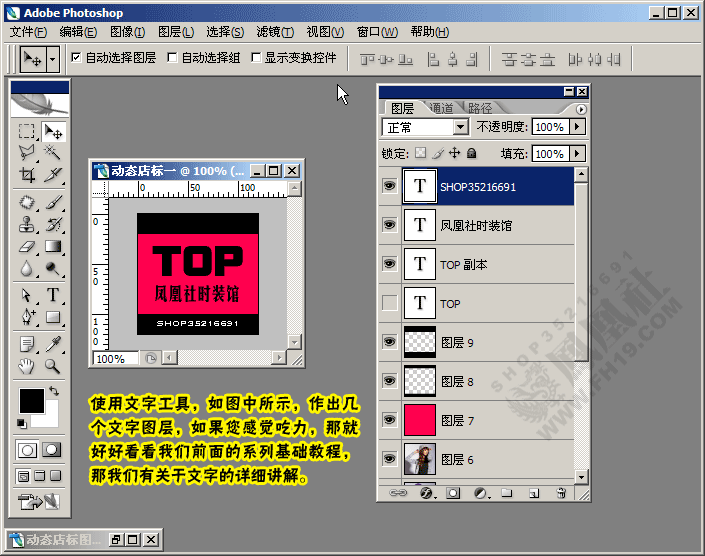Select the Type tool in toolbox

(53, 295)
